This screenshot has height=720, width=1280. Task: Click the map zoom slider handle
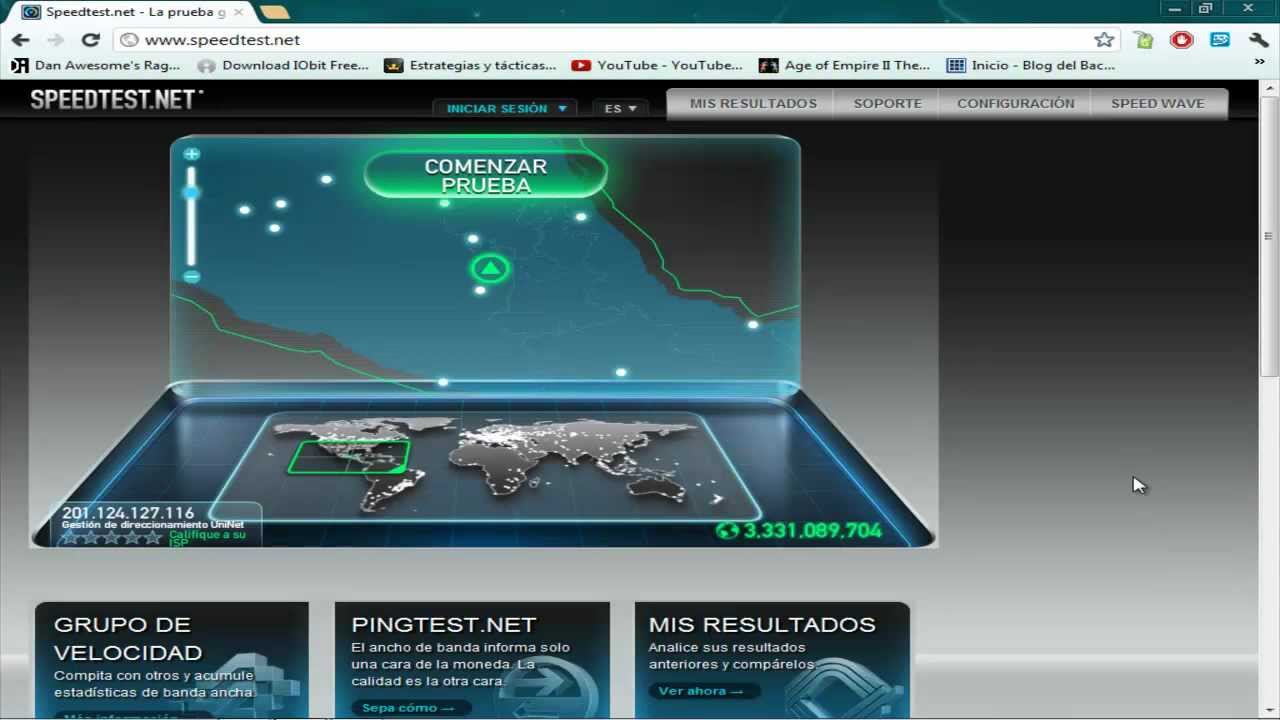(x=191, y=192)
